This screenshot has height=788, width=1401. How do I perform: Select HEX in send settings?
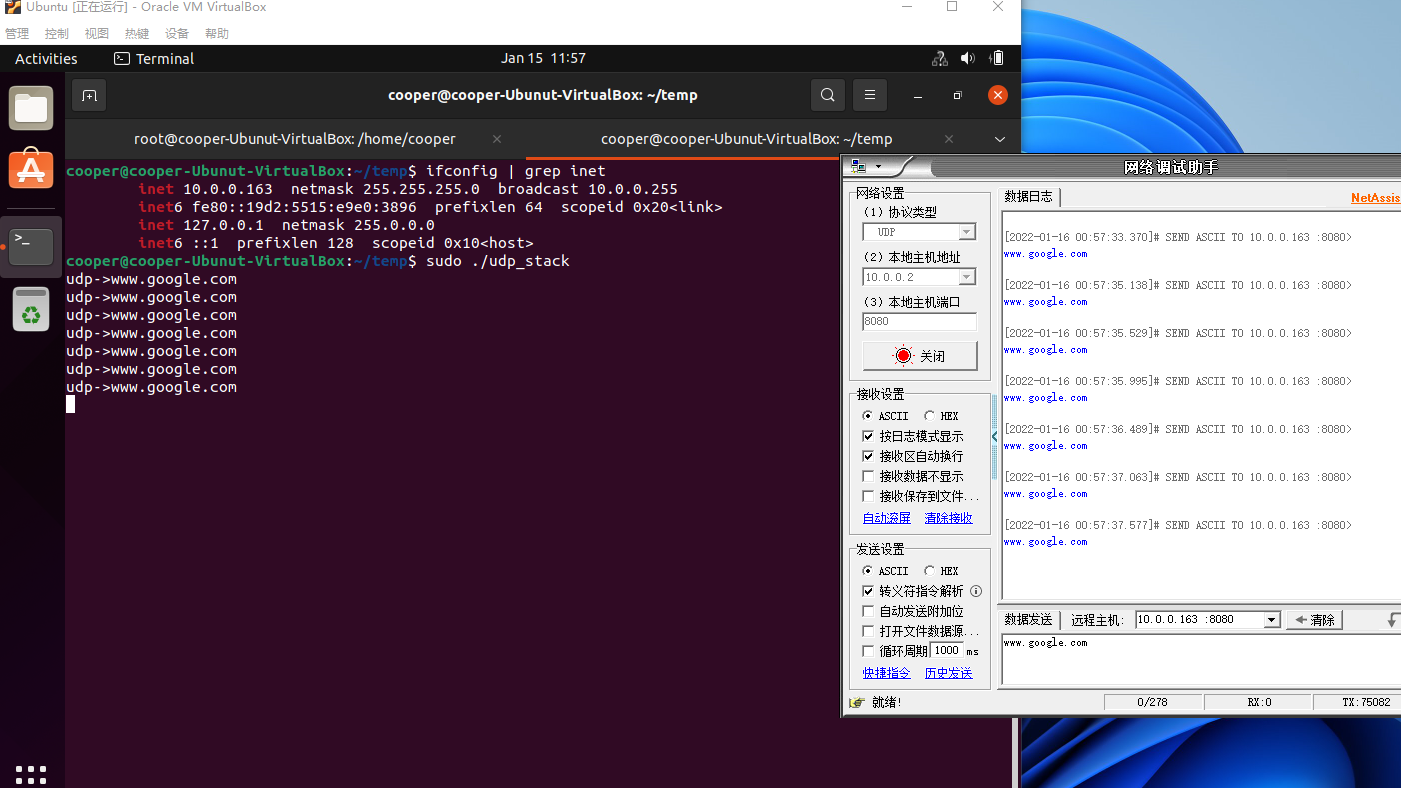pos(930,571)
